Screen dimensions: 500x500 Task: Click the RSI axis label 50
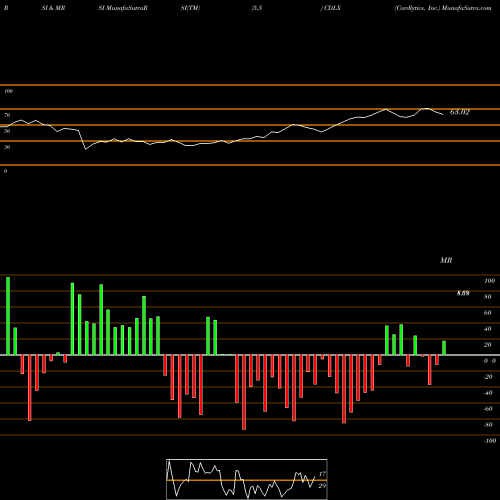coord(7,131)
